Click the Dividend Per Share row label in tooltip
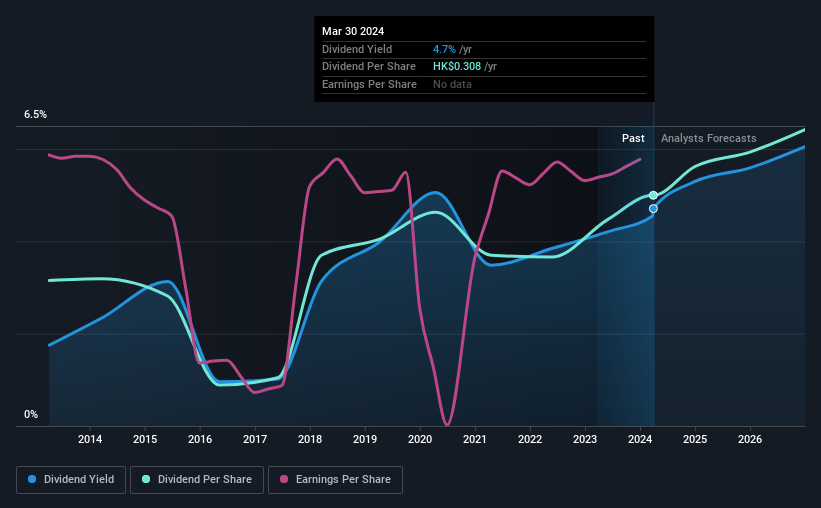 pos(369,67)
